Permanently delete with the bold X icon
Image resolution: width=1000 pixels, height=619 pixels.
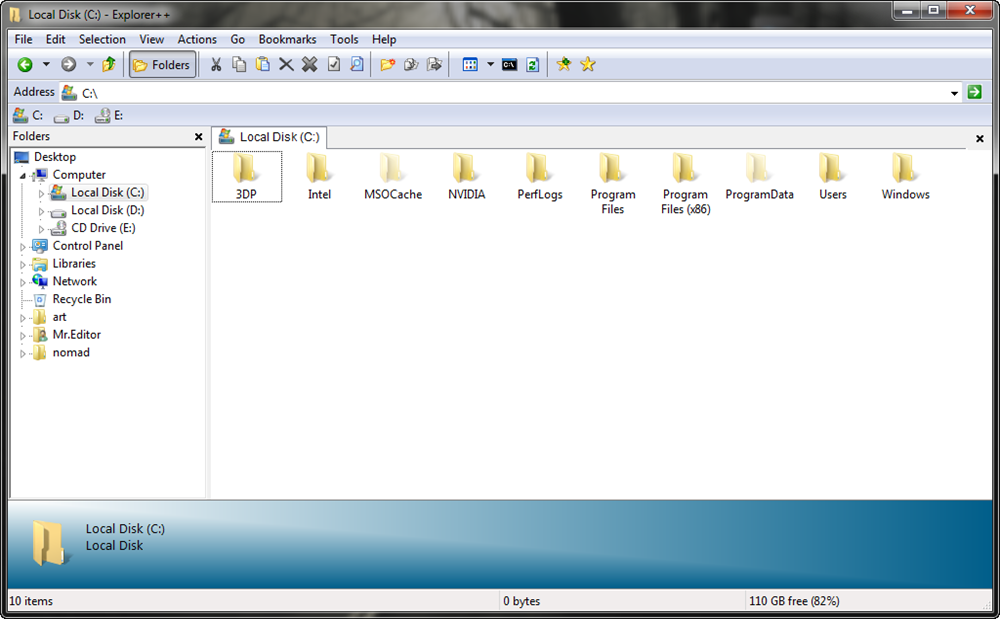click(309, 64)
